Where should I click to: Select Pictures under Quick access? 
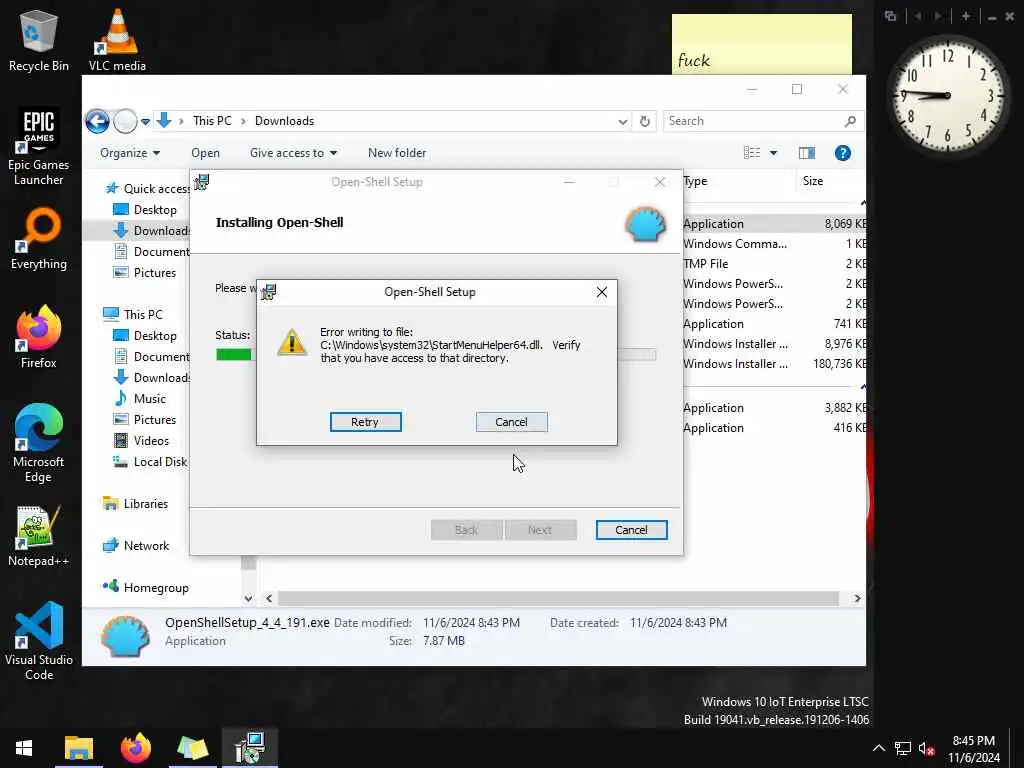click(145, 272)
